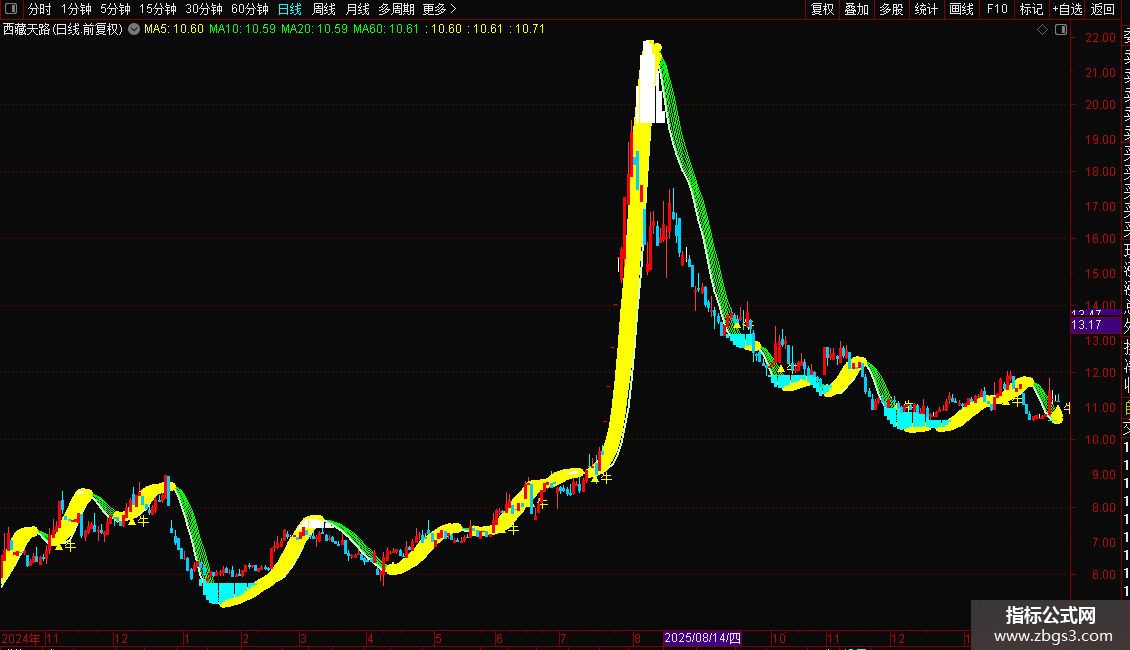Click the diamond marker icon above the chart
This screenshot has height=650, width=1130.
click(1042, 30)
